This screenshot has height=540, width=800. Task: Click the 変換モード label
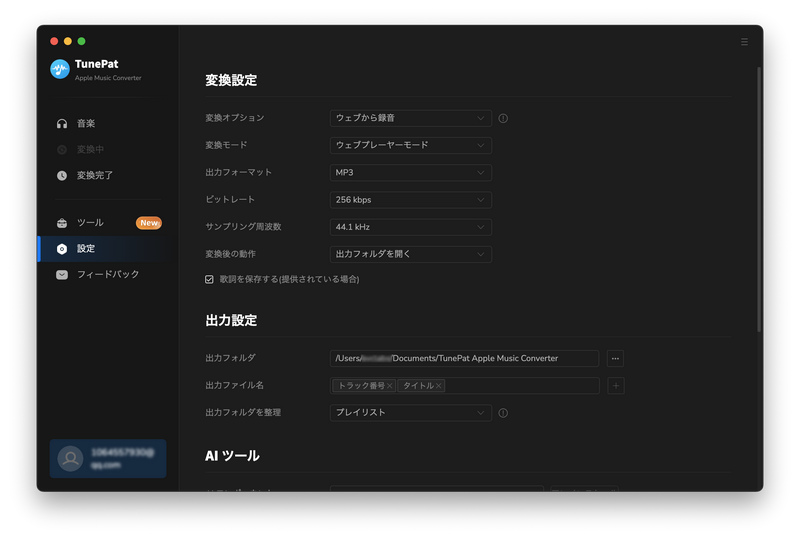226,145
